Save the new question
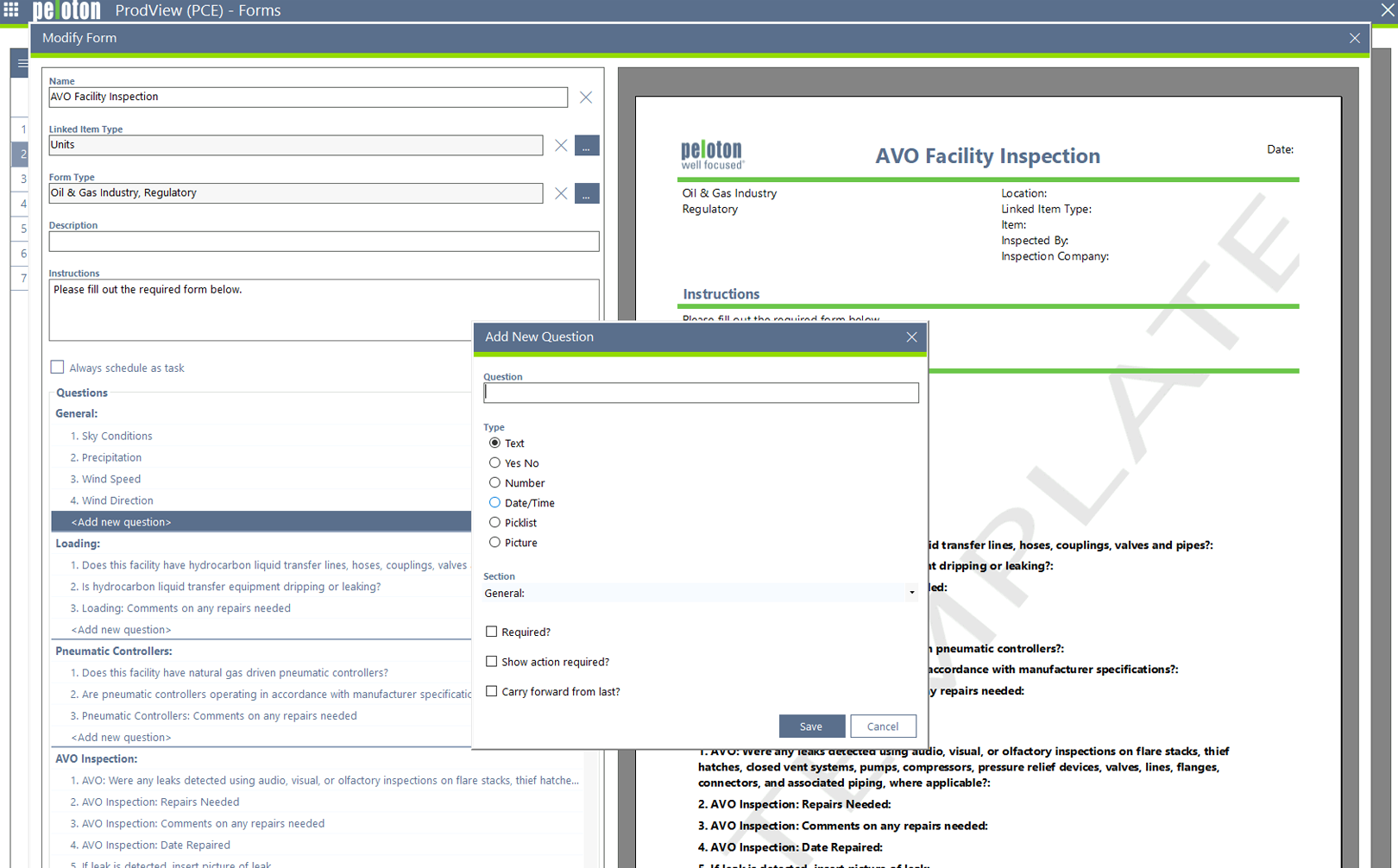 [811, 726]
